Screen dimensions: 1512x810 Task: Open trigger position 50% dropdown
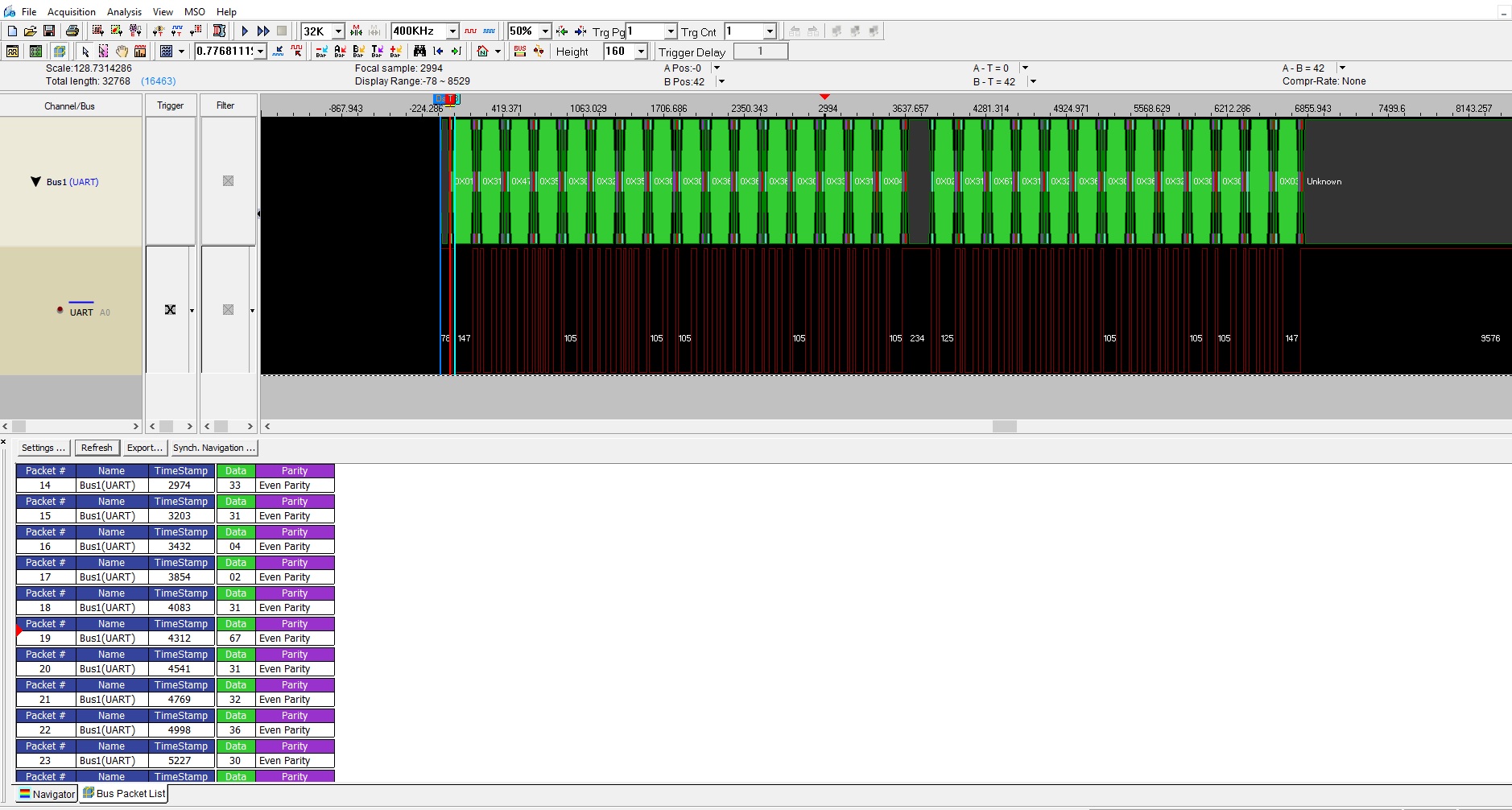point(545,31)
